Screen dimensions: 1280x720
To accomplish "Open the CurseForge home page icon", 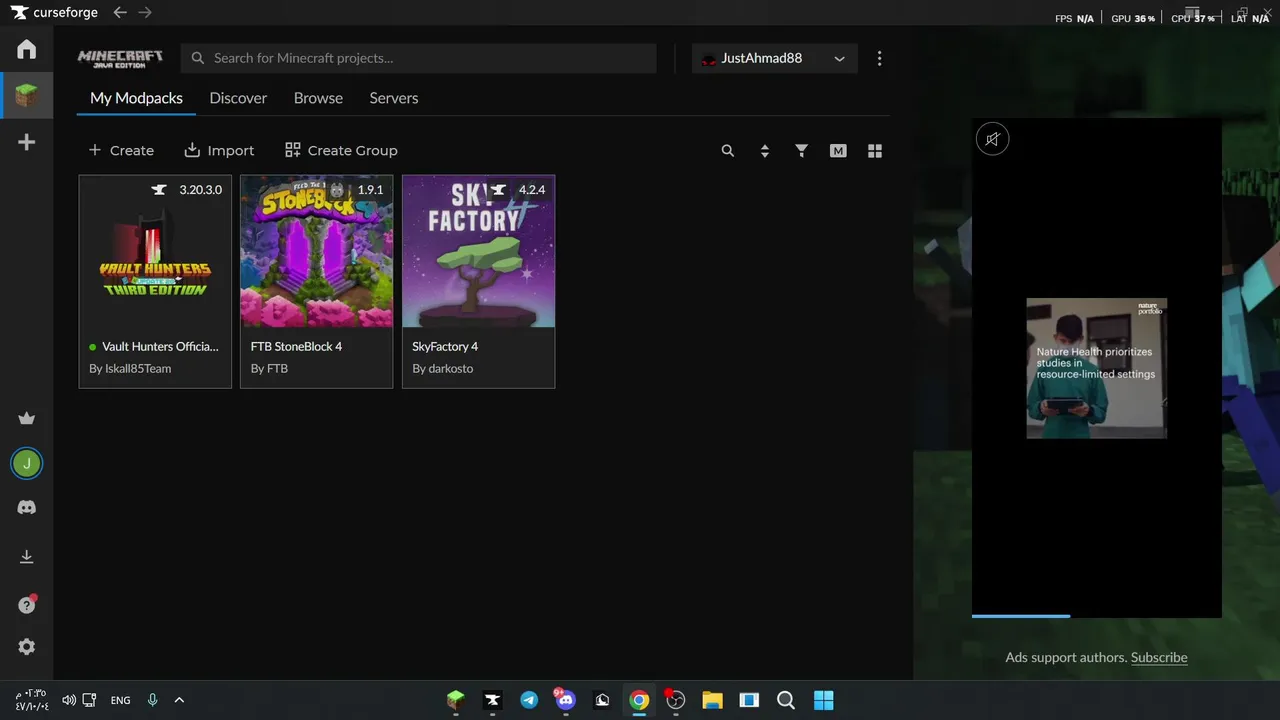I will [x=27, y=49].
